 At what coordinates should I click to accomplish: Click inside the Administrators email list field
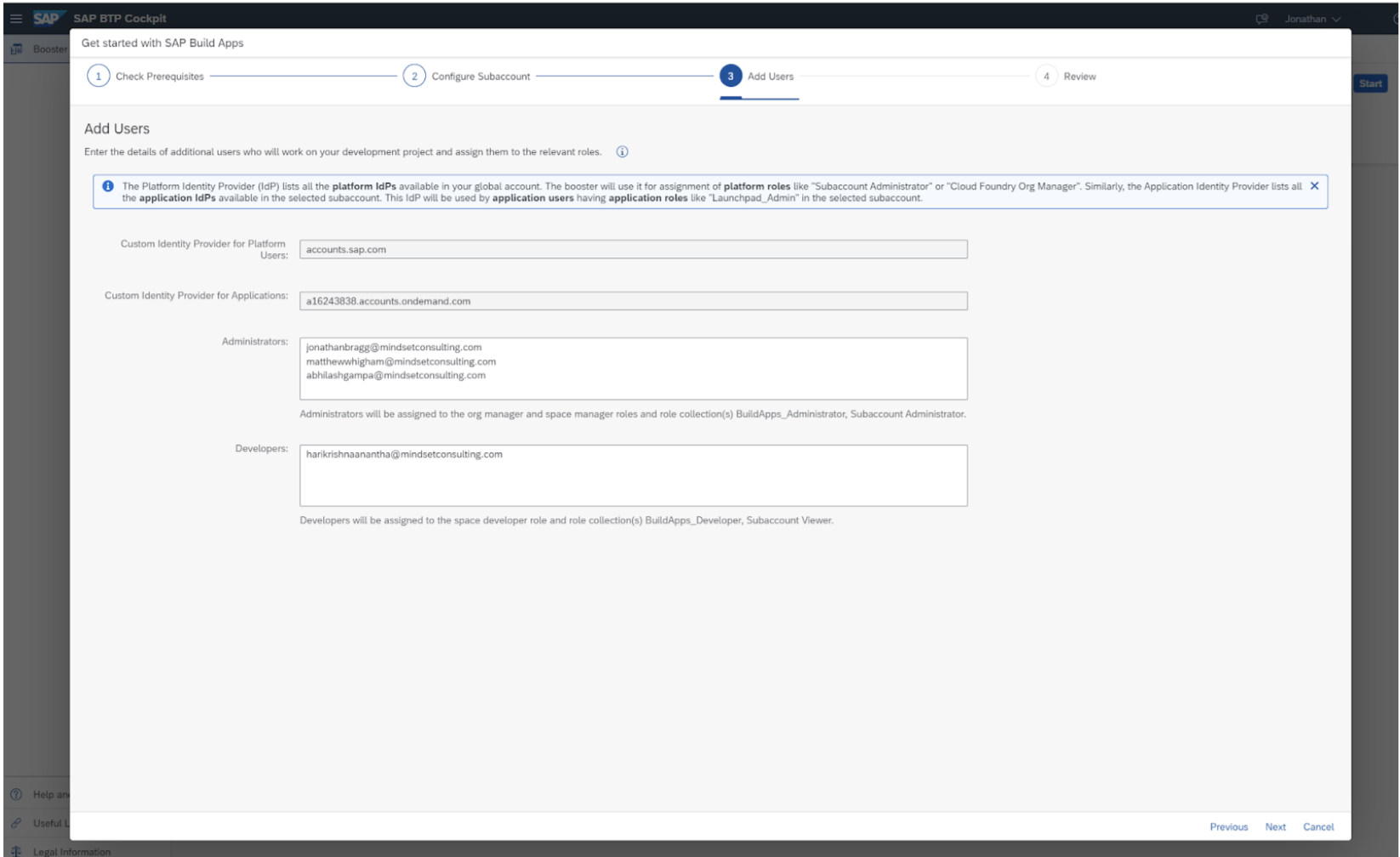pyautogui.click(x=634, y=367)
